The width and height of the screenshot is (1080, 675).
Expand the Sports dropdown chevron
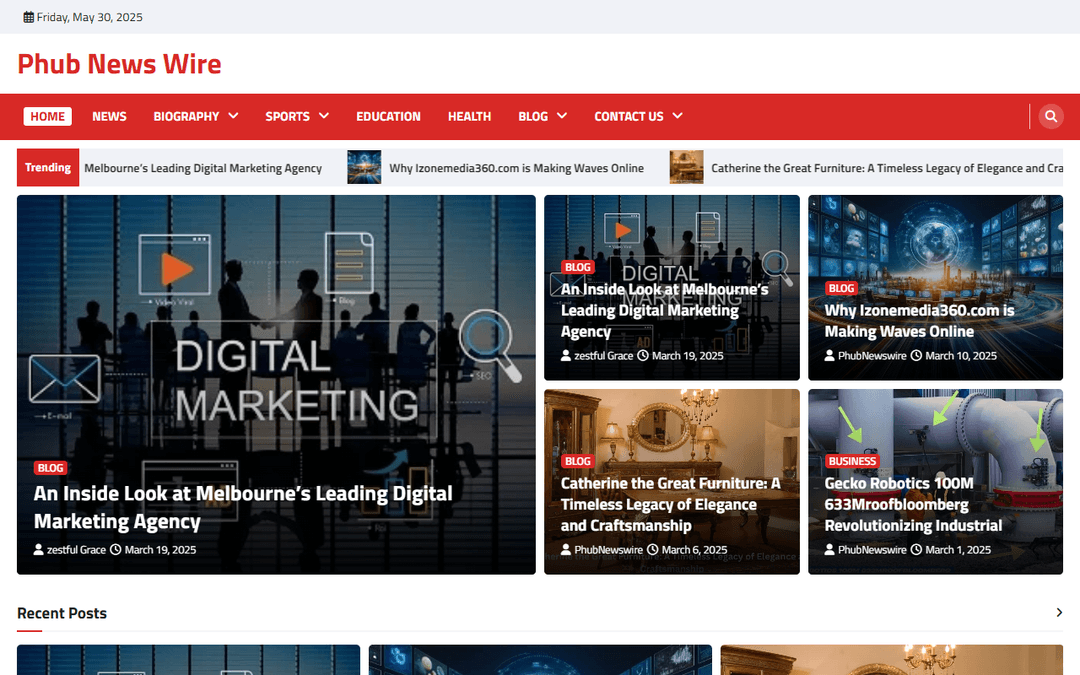coord(324,116)
